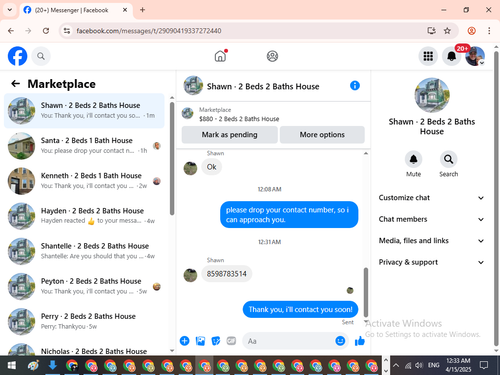This screenshot has width=500, height=375.
Task: Open Shawn - 2 Beds 2 Baths House chat
Action: click(84, 111)
